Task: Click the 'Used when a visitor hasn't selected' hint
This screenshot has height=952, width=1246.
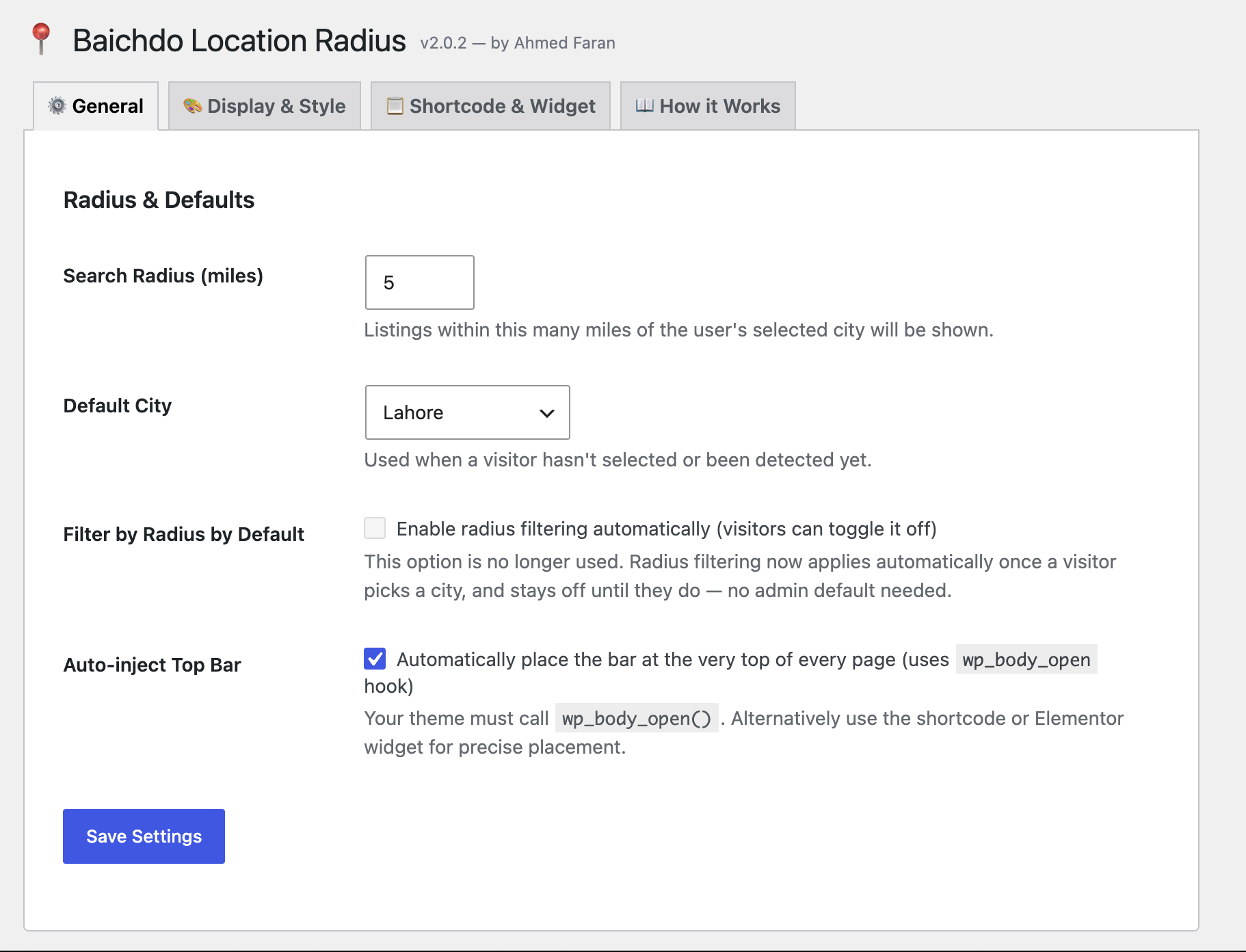Action: click(618, 460)
